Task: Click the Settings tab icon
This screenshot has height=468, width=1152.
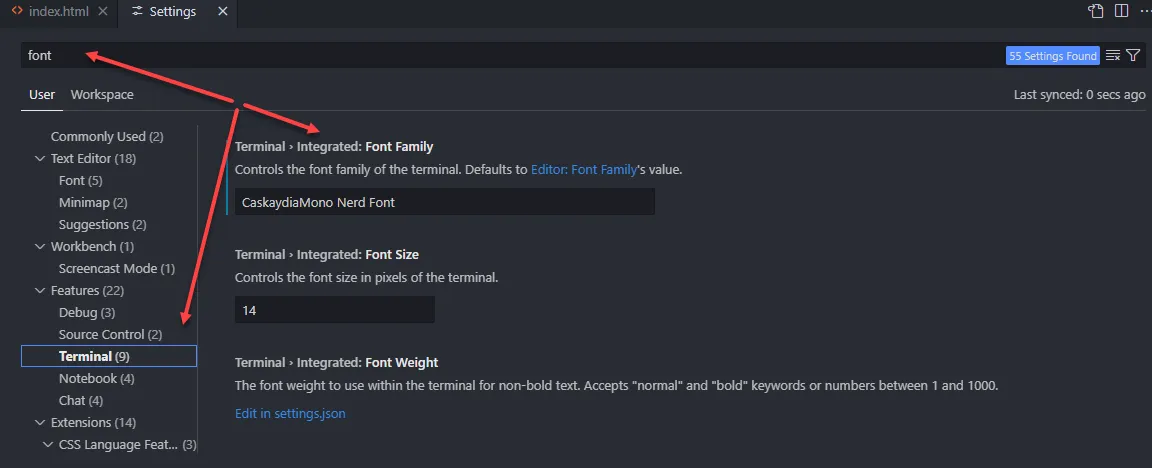Action: pyautogui.click(x=138, y=12)
